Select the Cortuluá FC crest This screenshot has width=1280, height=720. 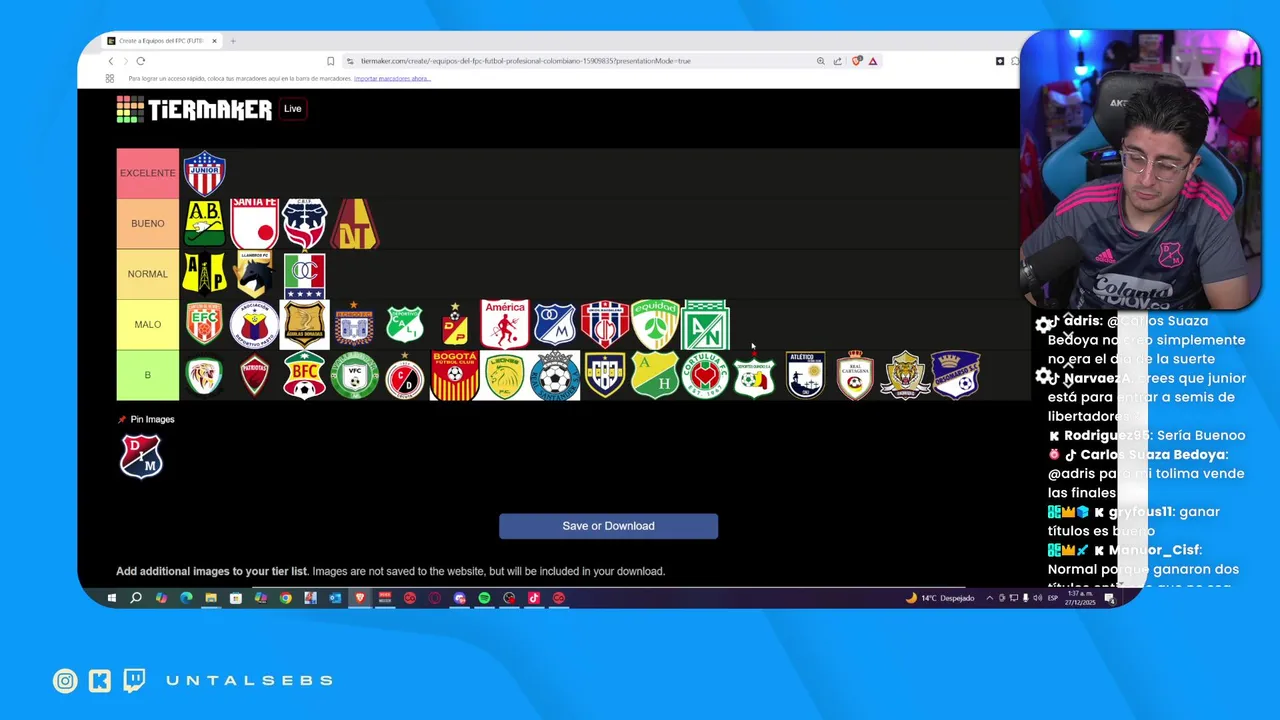click(x=705, y=375)
